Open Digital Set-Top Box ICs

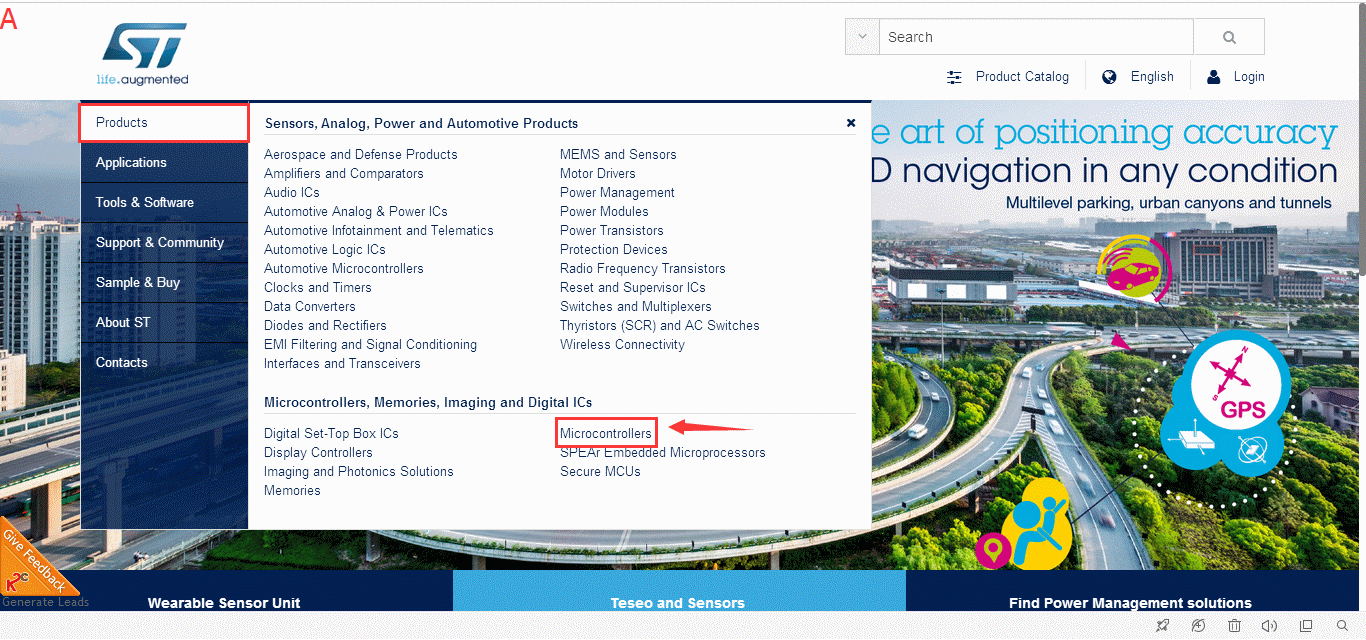click(331, 434)
